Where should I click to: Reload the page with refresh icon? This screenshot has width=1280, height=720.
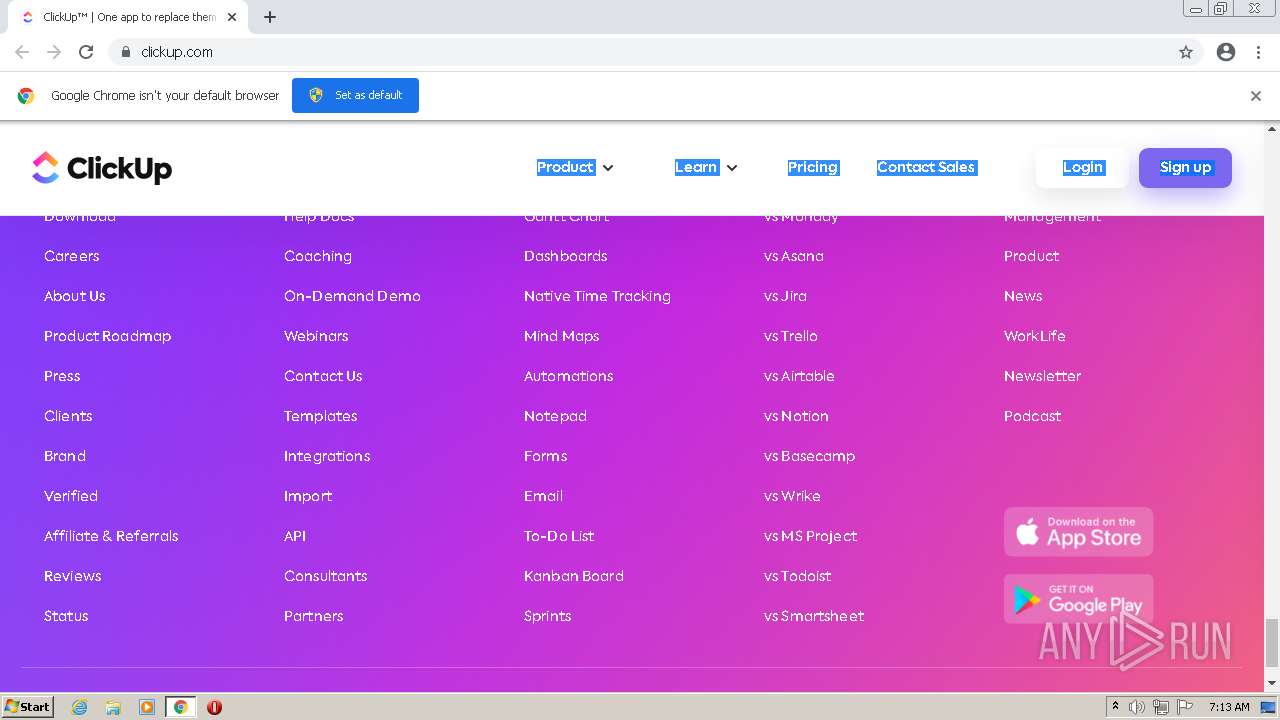86,52
